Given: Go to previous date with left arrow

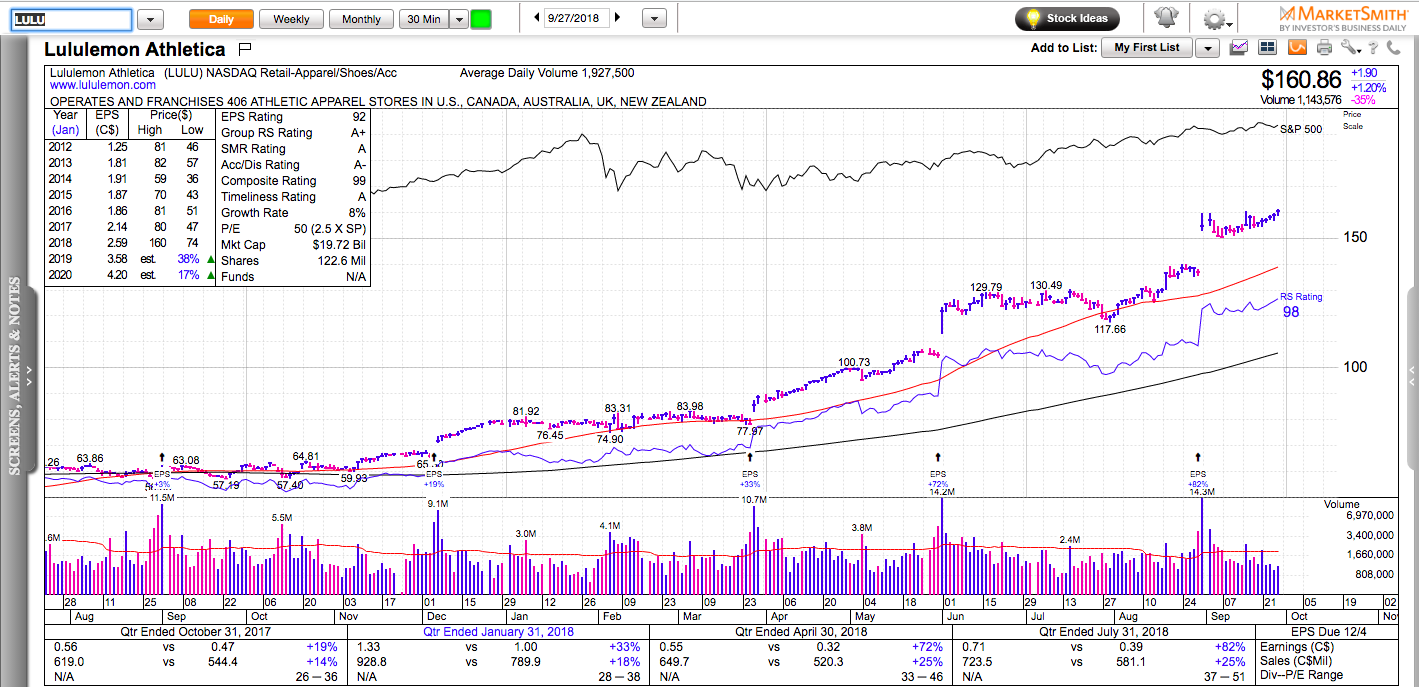Looking at the screenshot, I should click(x=537, y=18).
